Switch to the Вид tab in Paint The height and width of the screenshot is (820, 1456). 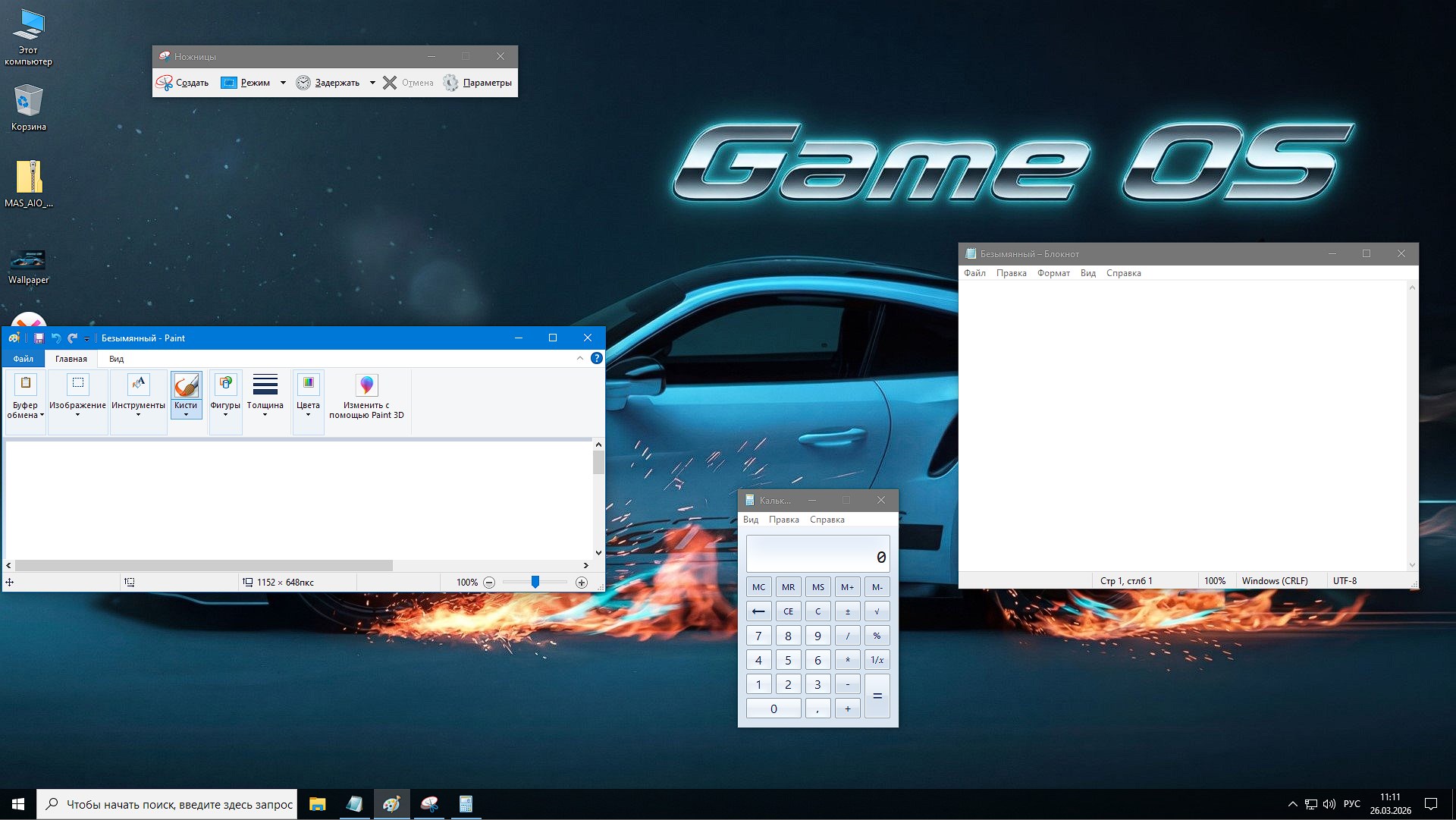pyautogui.click(x=115, y=358)
